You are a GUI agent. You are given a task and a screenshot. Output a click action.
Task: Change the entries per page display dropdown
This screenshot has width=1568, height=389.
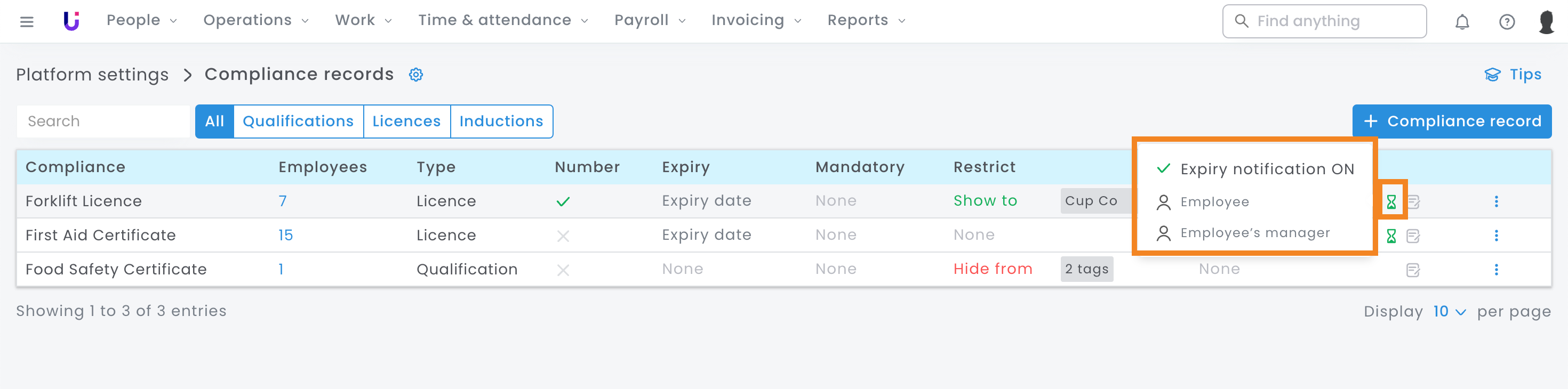(x=1449, y=312)
